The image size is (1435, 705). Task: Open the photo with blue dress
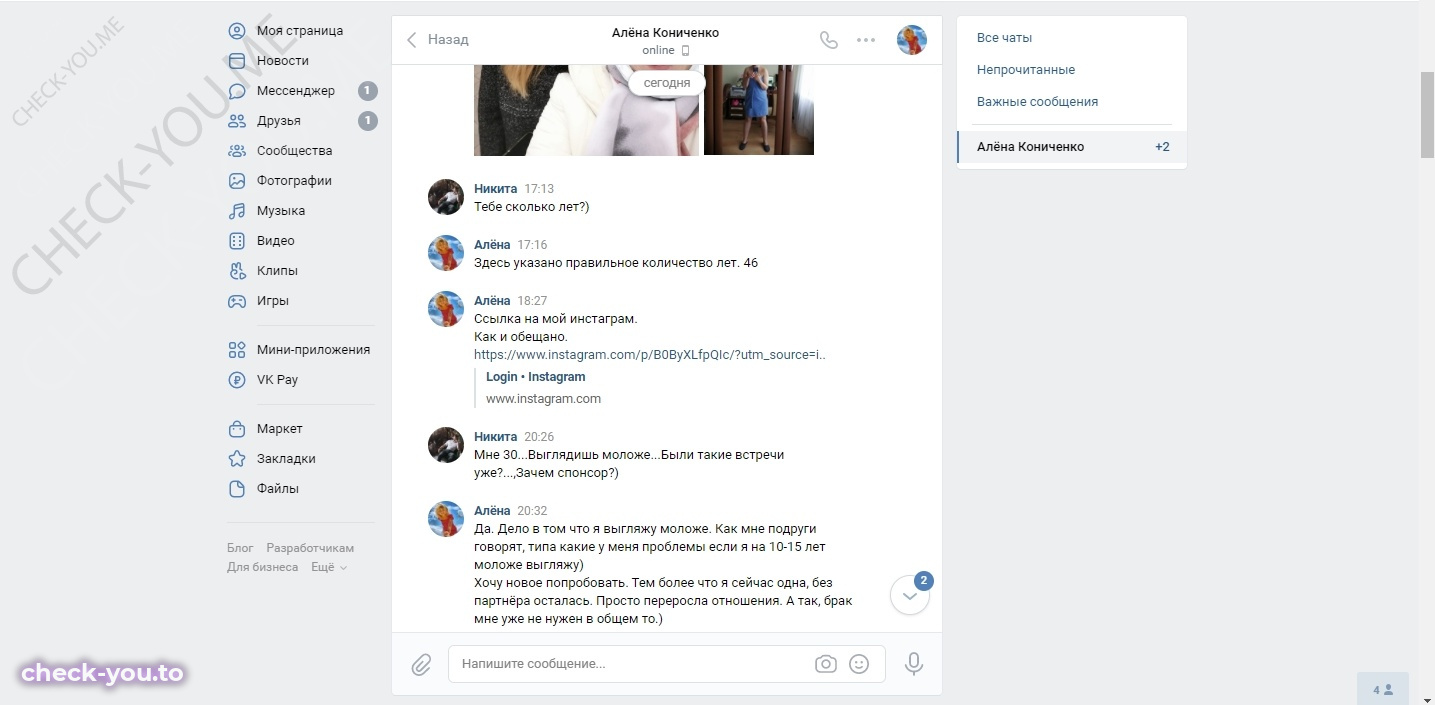[759, 110]
